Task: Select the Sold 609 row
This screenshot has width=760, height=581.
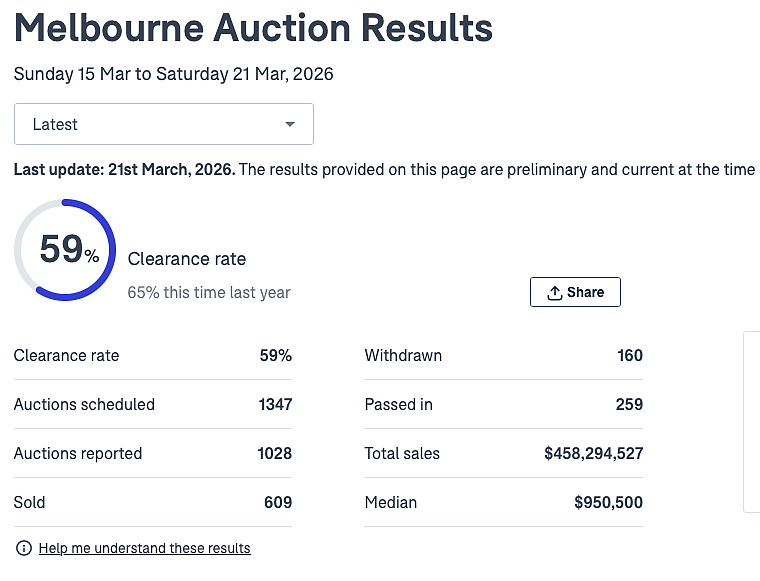Action: point(153,502)
